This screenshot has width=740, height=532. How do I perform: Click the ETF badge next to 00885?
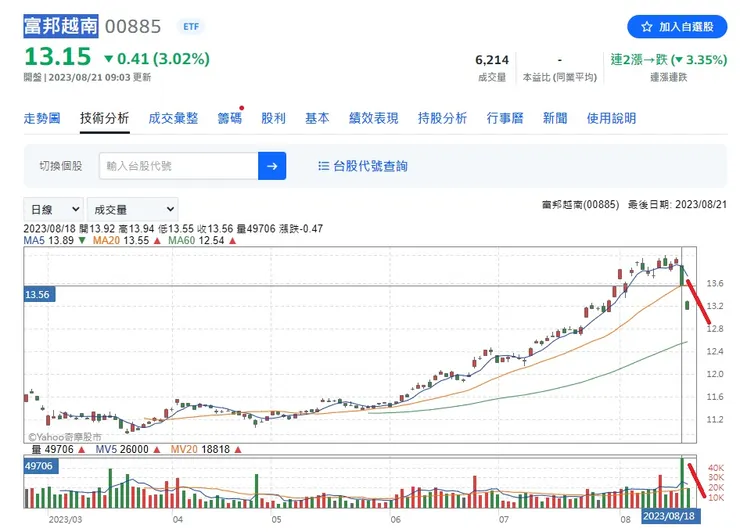click(191, 27)
